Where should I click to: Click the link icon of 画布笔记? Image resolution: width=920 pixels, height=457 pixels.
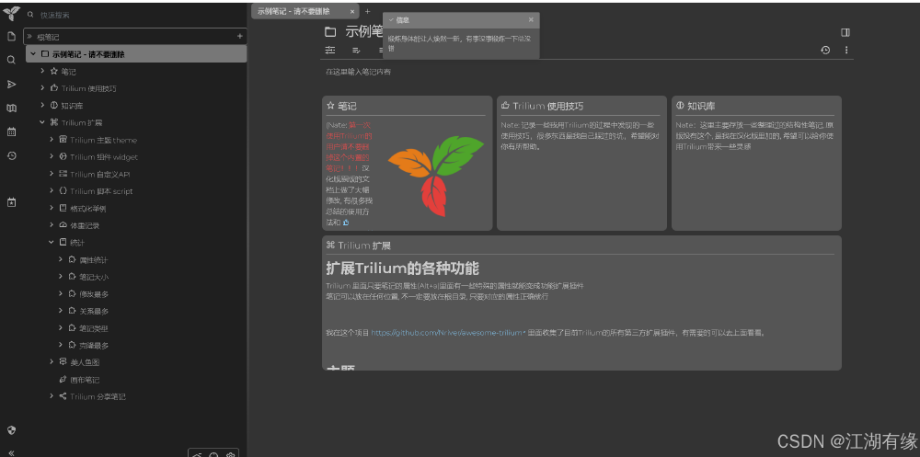(x=63, y=380)
